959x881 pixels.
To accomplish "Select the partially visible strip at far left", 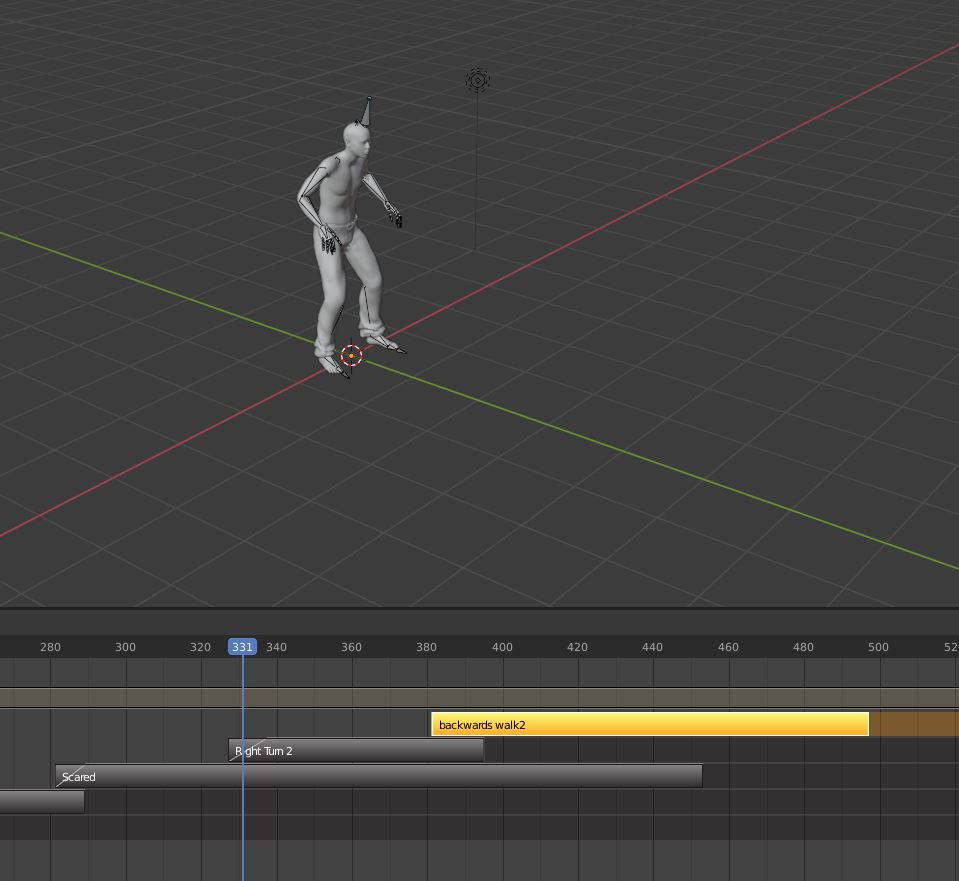I will pyautogui.click(x=40, y=801).
